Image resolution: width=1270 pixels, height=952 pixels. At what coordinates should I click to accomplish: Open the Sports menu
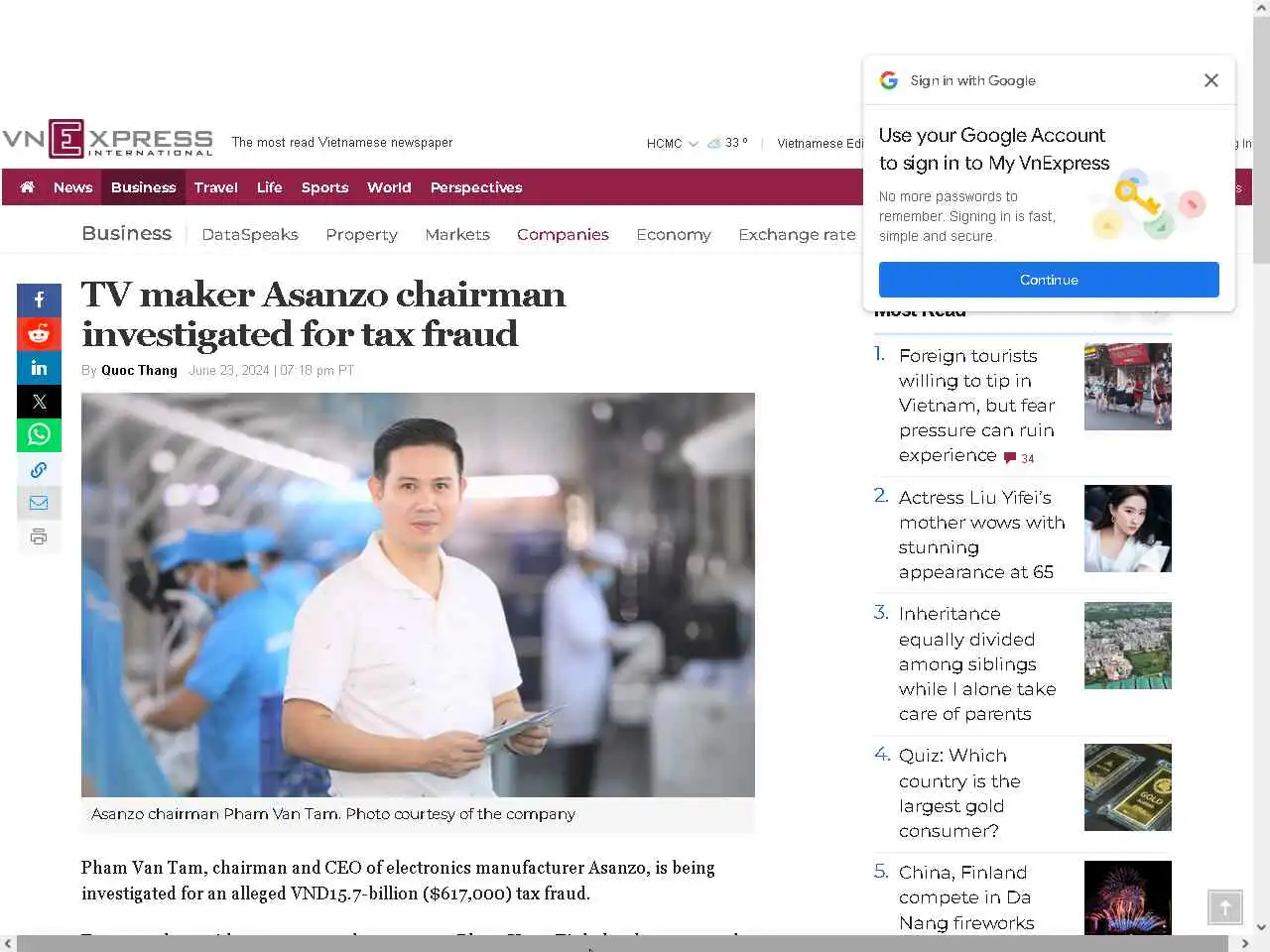point(324,186)
